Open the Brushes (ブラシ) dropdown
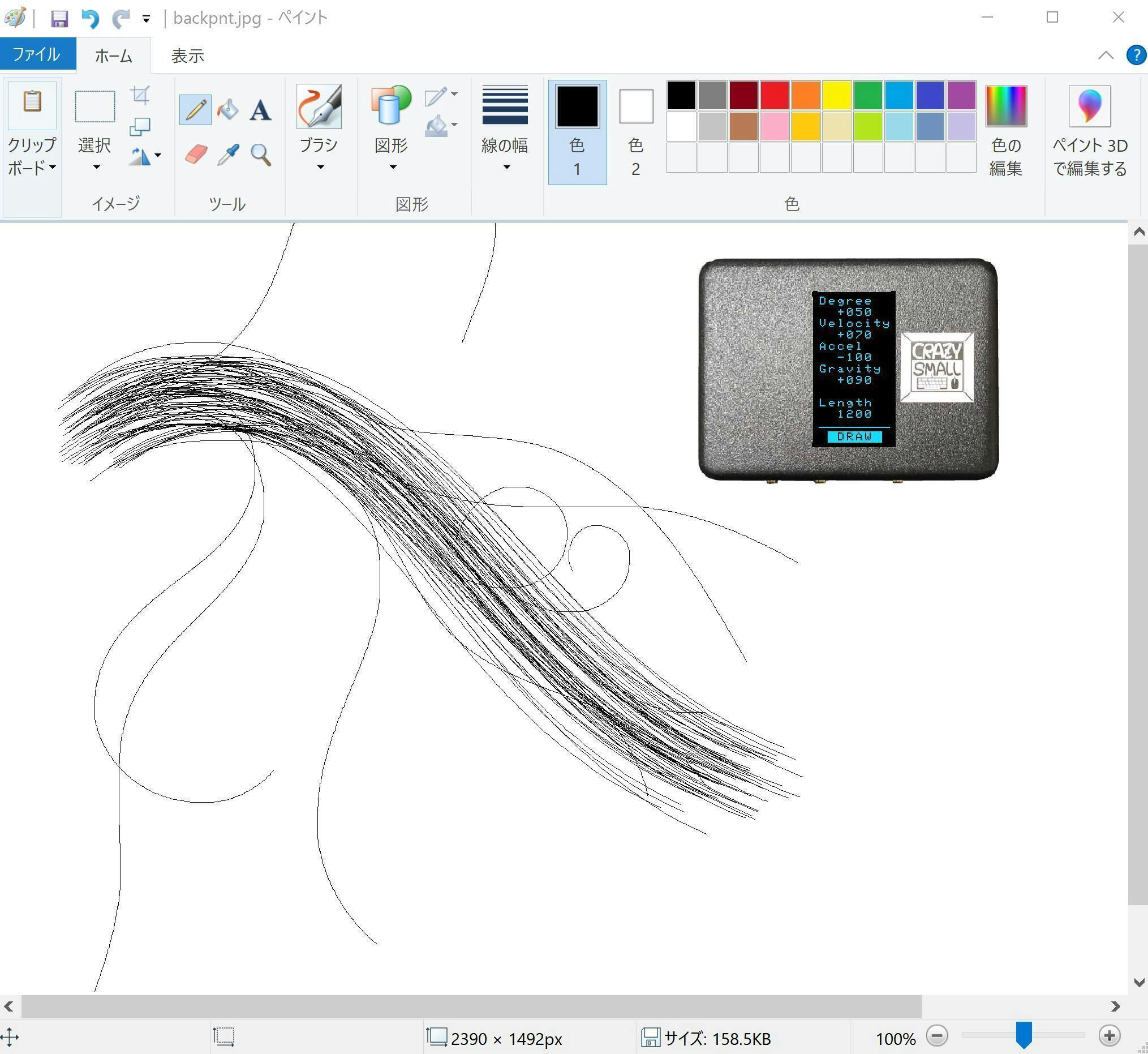Image resolution: width=1148 pixels, height=1054 pixels. click(319, 154)
